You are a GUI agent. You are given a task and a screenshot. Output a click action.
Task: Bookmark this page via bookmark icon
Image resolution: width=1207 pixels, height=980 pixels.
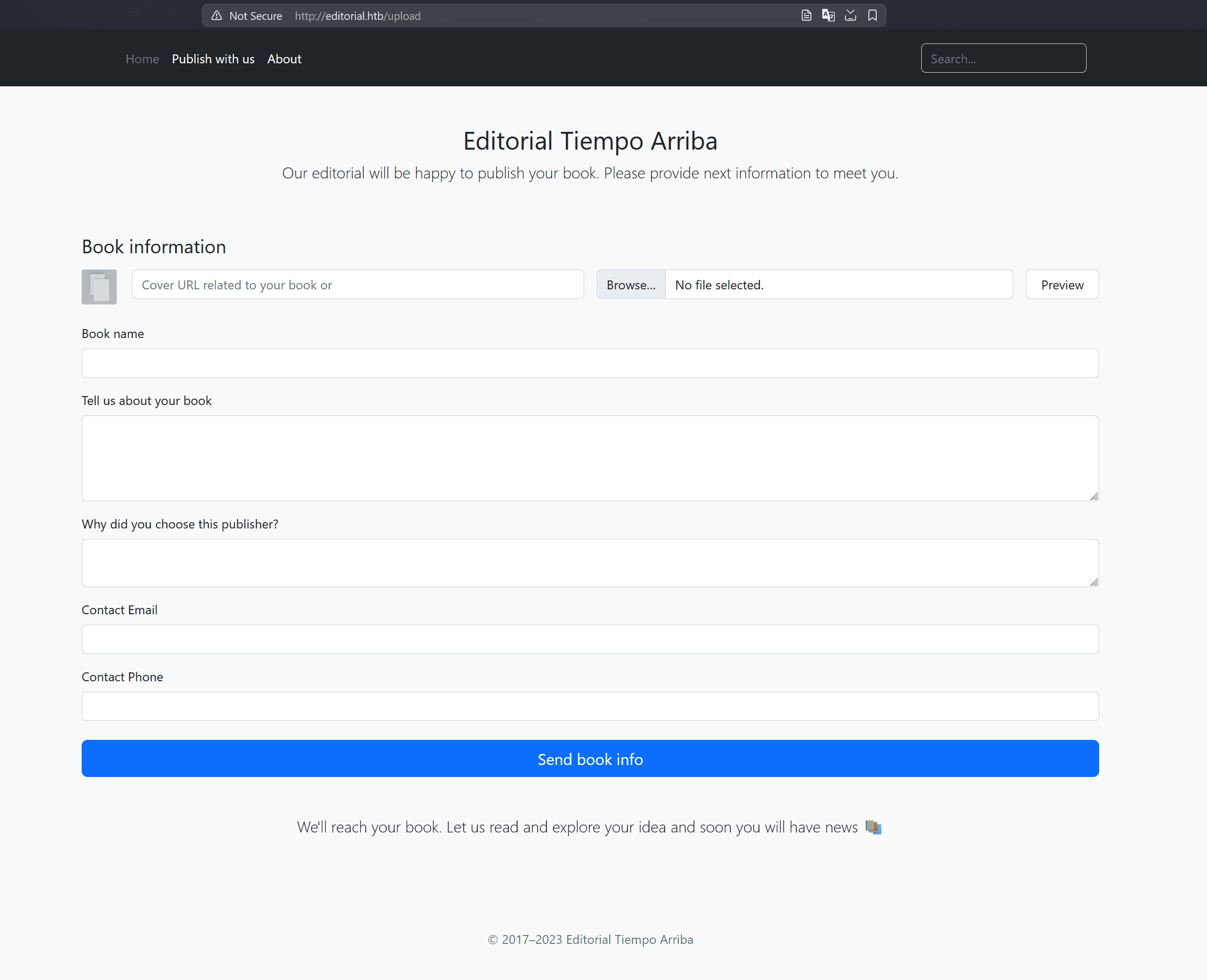(872, 15)
